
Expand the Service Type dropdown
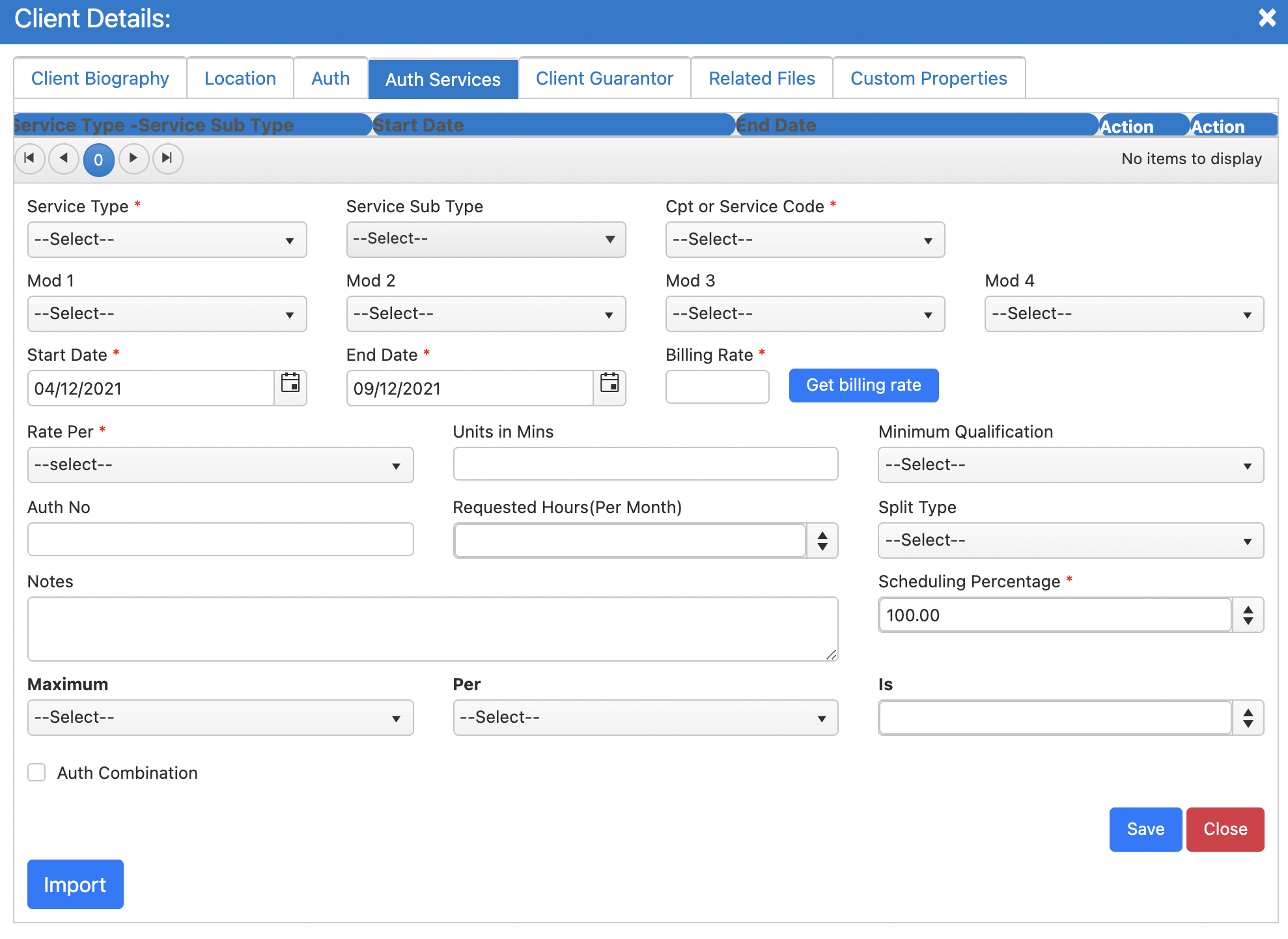pos(167,240)
